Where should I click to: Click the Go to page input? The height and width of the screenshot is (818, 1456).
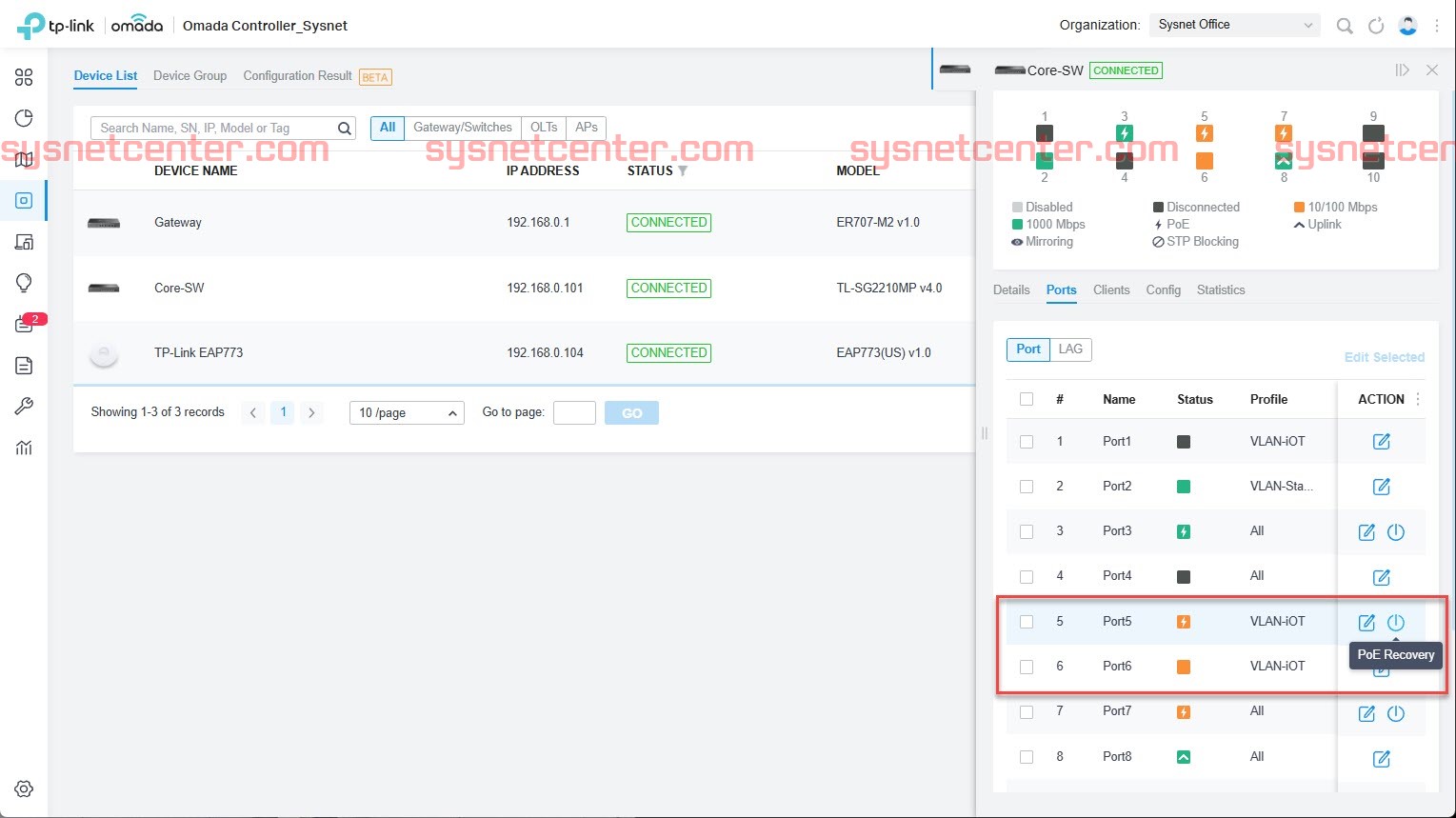pyautogui.click(x=574, y=413)
